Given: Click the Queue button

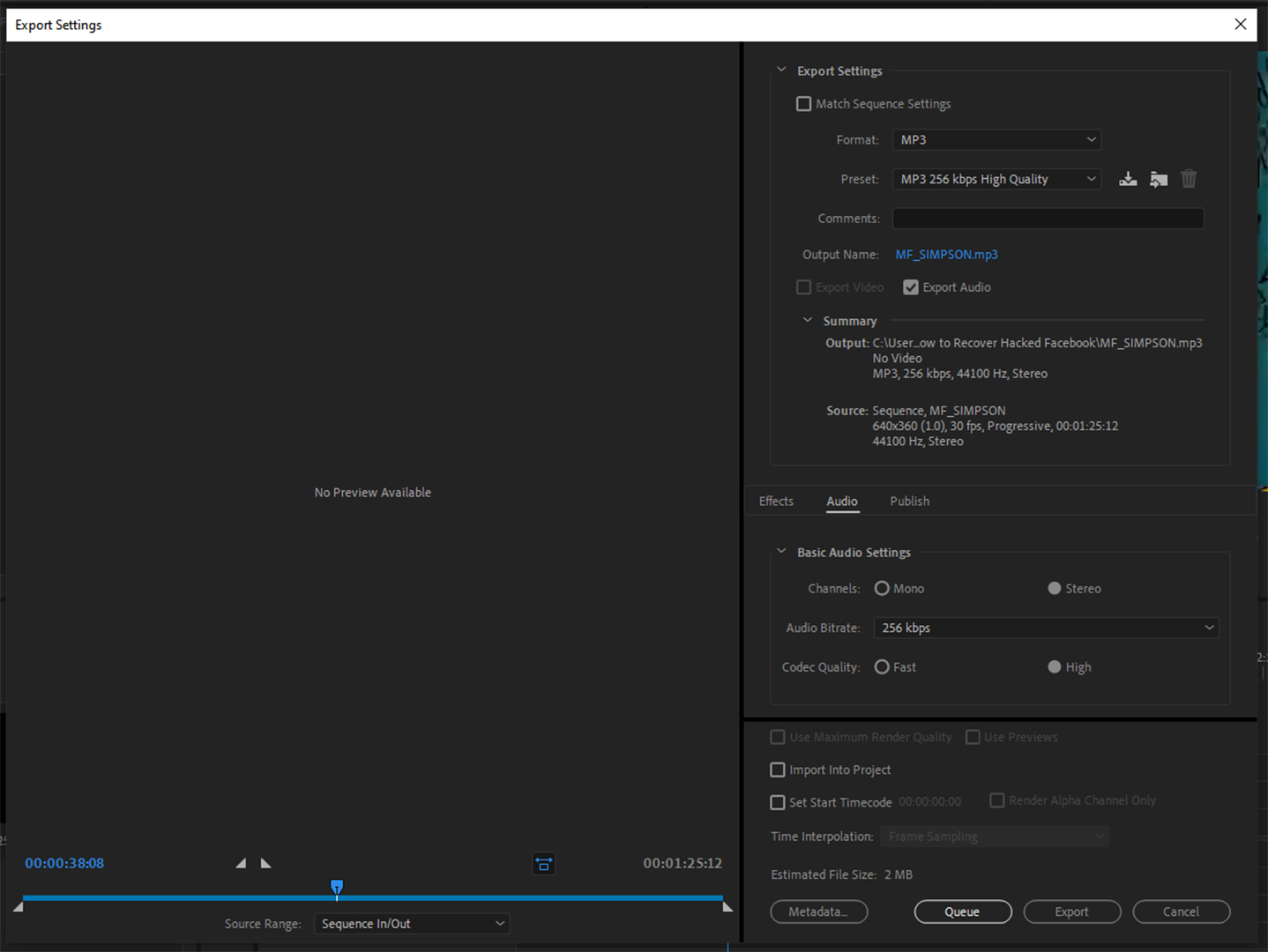Looking at the screenshot, I should click(963, 911).
